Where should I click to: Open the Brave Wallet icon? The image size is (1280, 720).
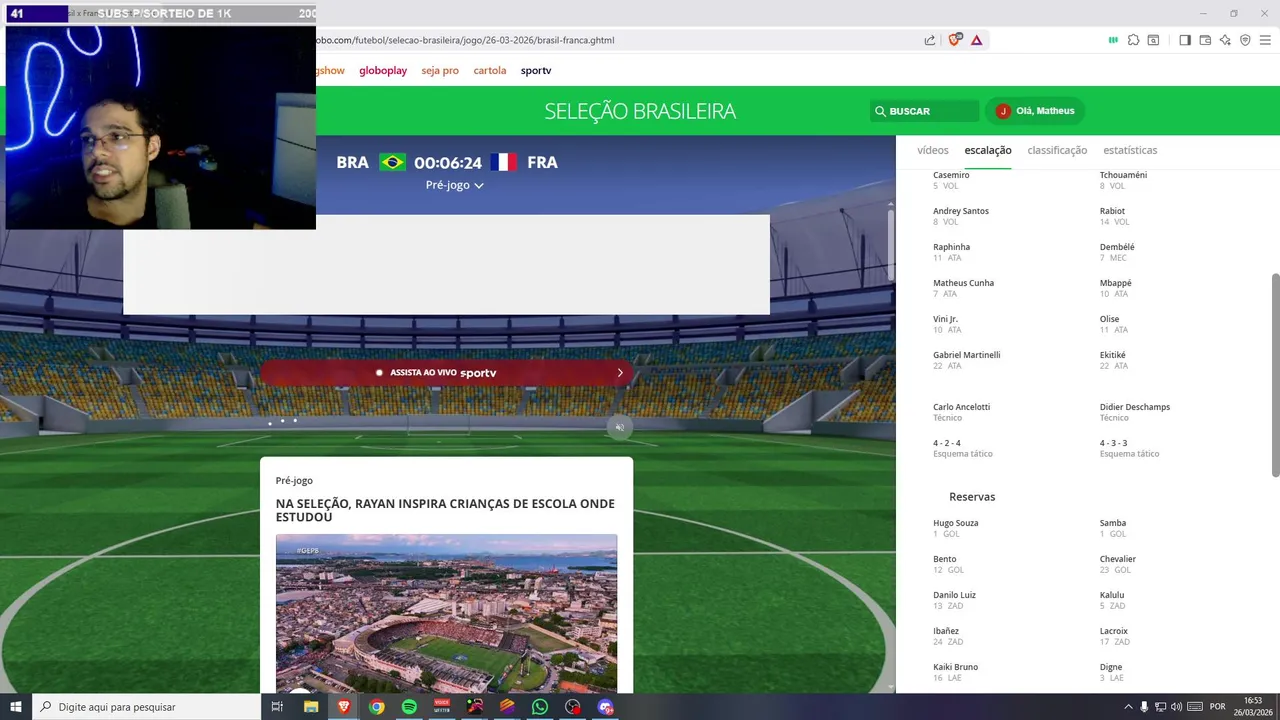click(x=1205, y=40)
